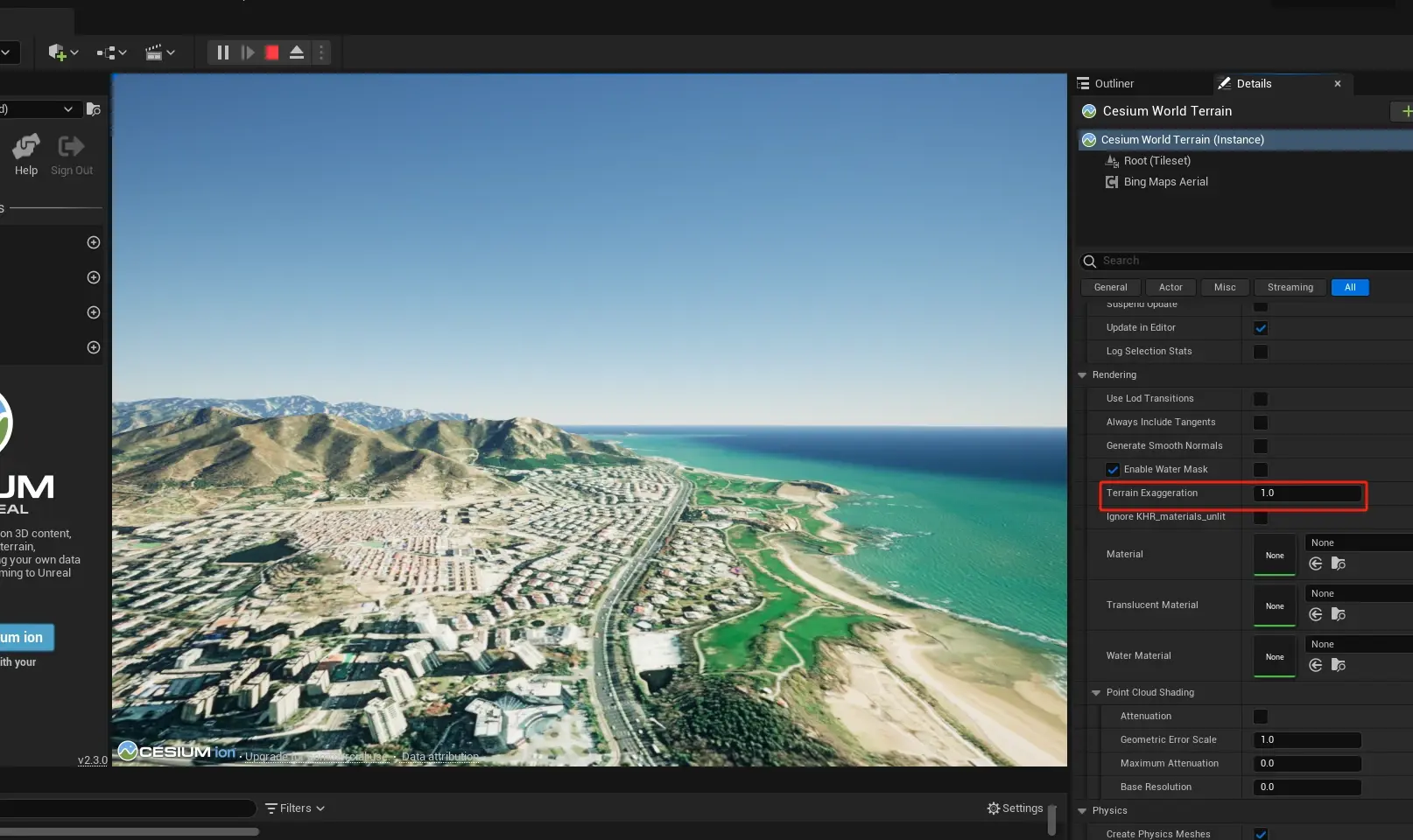Select Cesium World Terrain (Instance) row
This screenshot has height=840, width=1413.
(1245, 140)
